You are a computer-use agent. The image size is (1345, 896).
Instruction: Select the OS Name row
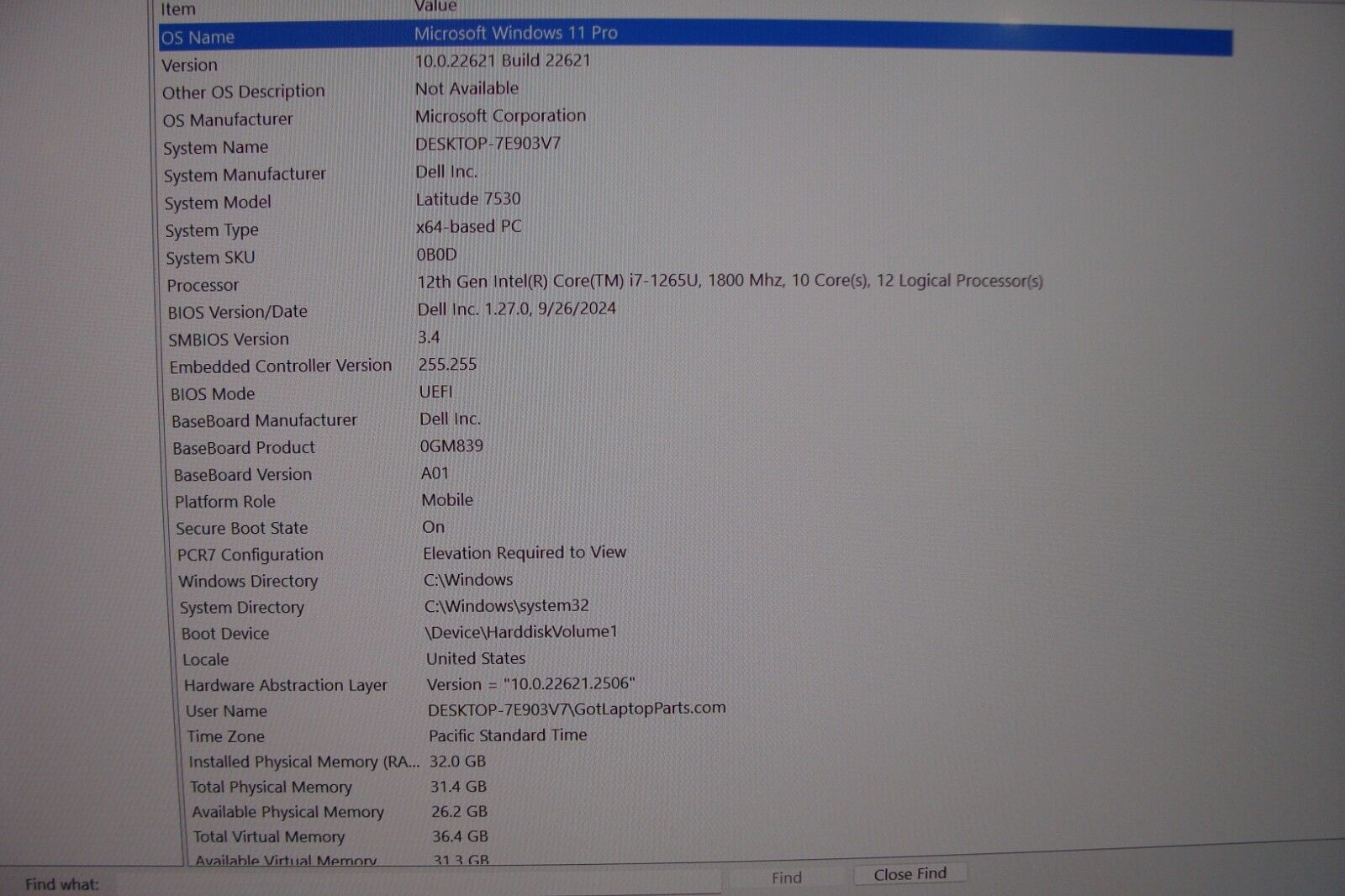[x=695, y=36]
